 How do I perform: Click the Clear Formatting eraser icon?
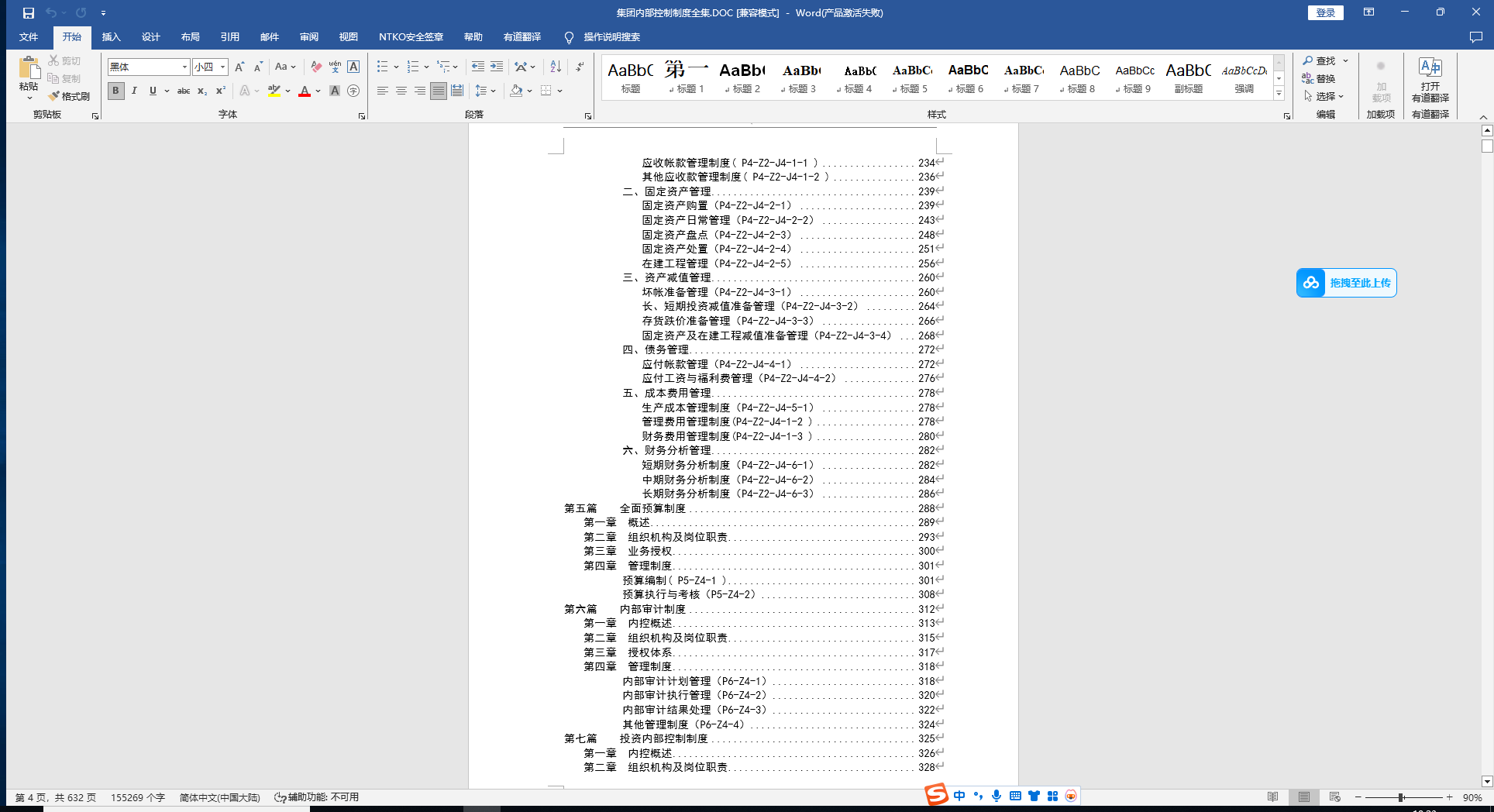click(x=316, y=67)
